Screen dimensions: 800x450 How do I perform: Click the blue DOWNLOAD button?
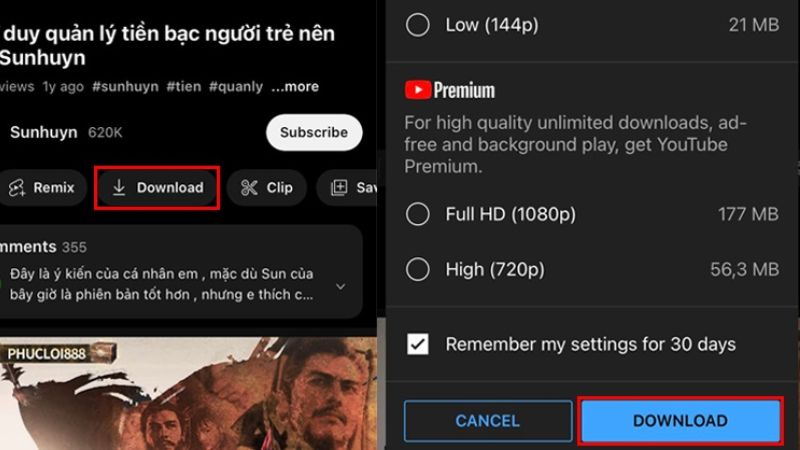click(681, 420)
